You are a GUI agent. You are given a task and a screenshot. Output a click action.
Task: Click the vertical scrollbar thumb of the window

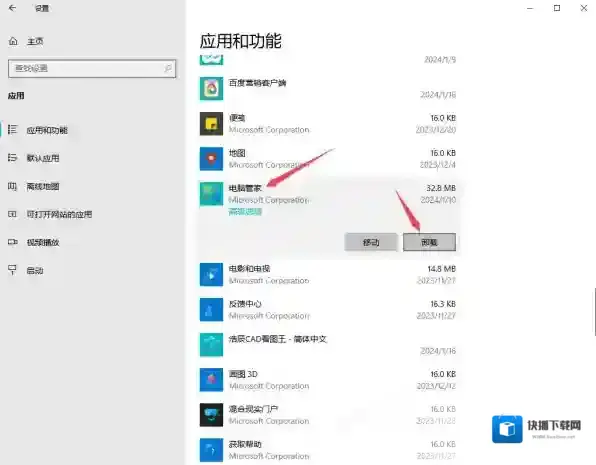tap(594, 312)
